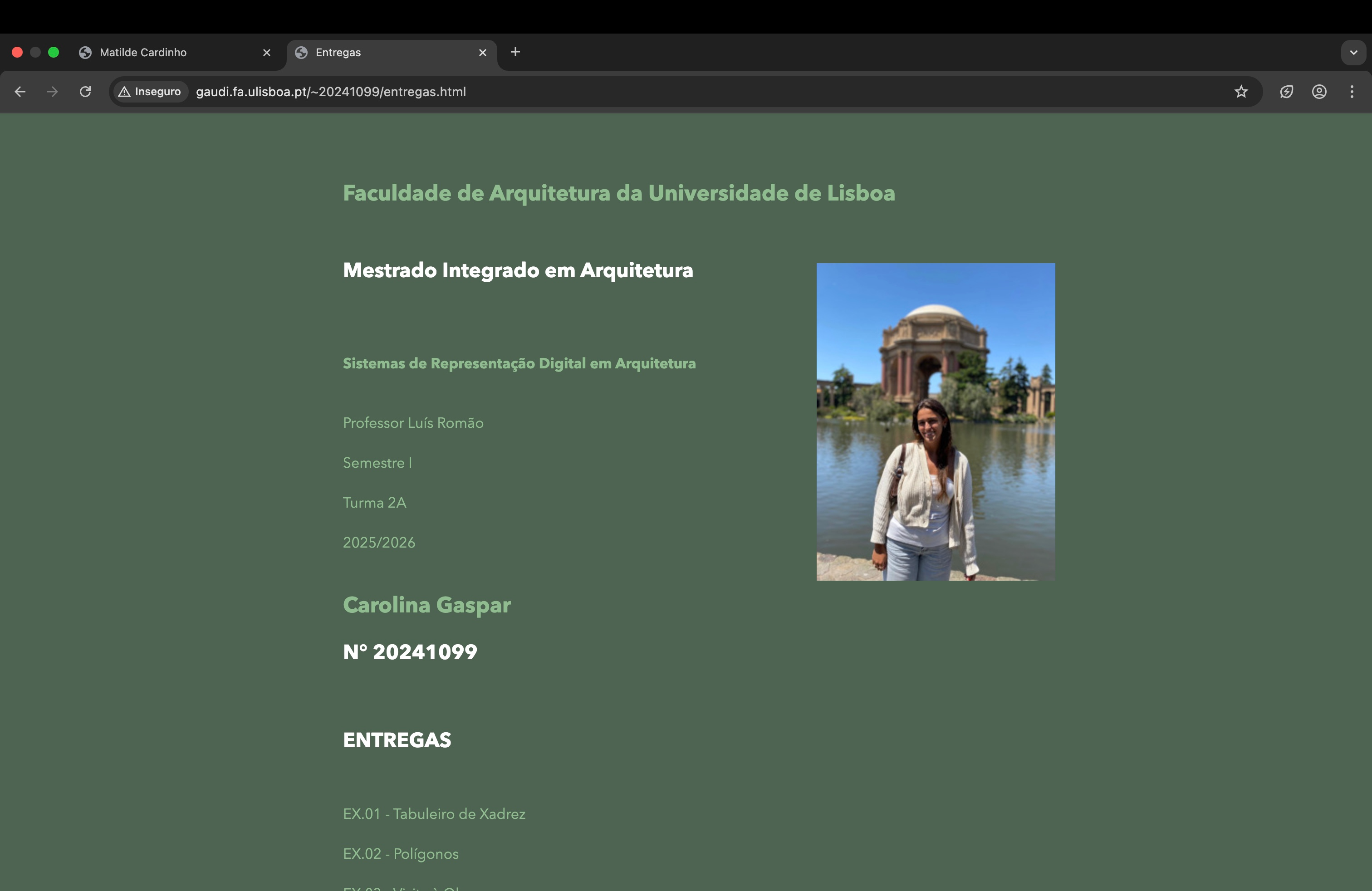This screenshot has height=891, width=1372.
Task: Click the green window fullscreen button
Action: point(54,53)
